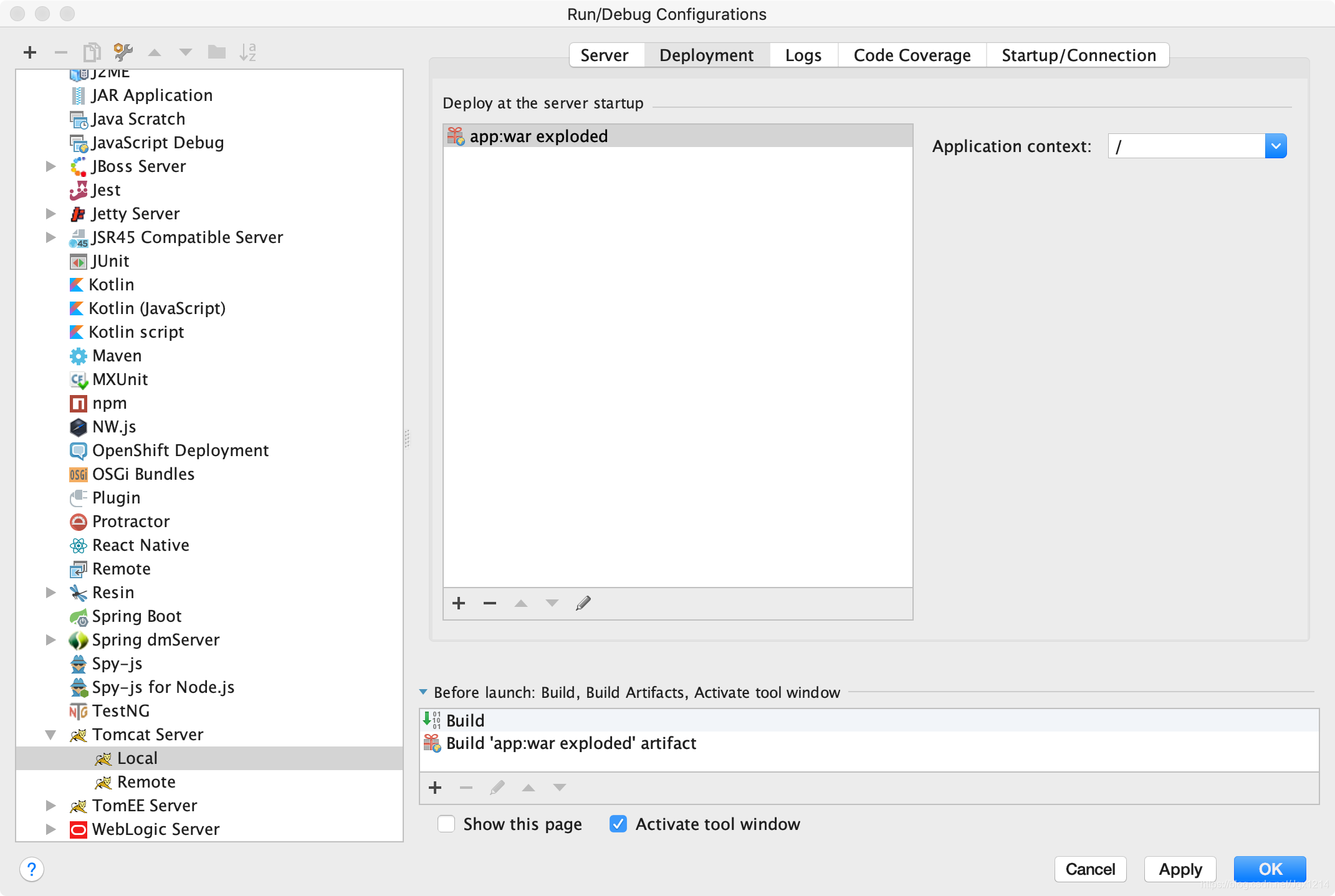Remove deployment artifact minus icon
Screen dimensions: 1335x896
[490, 603]
